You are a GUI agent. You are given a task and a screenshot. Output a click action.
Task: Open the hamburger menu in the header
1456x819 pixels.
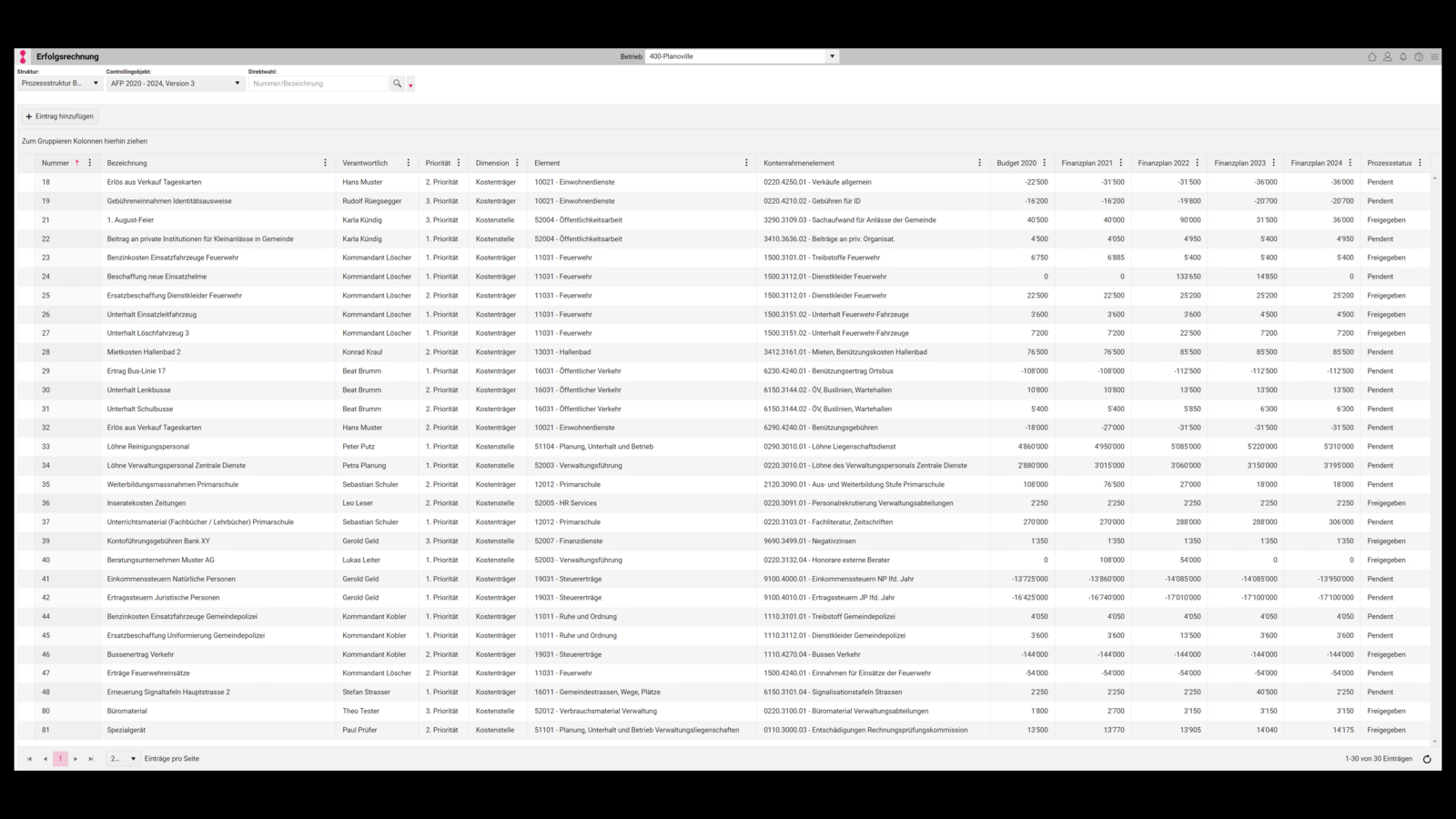pos(1434,56)
